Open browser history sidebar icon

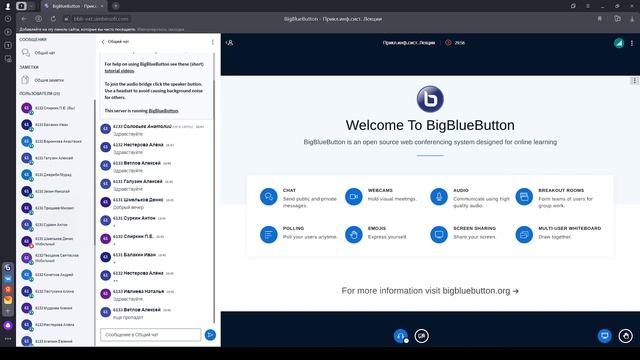(x=8, y=19)
